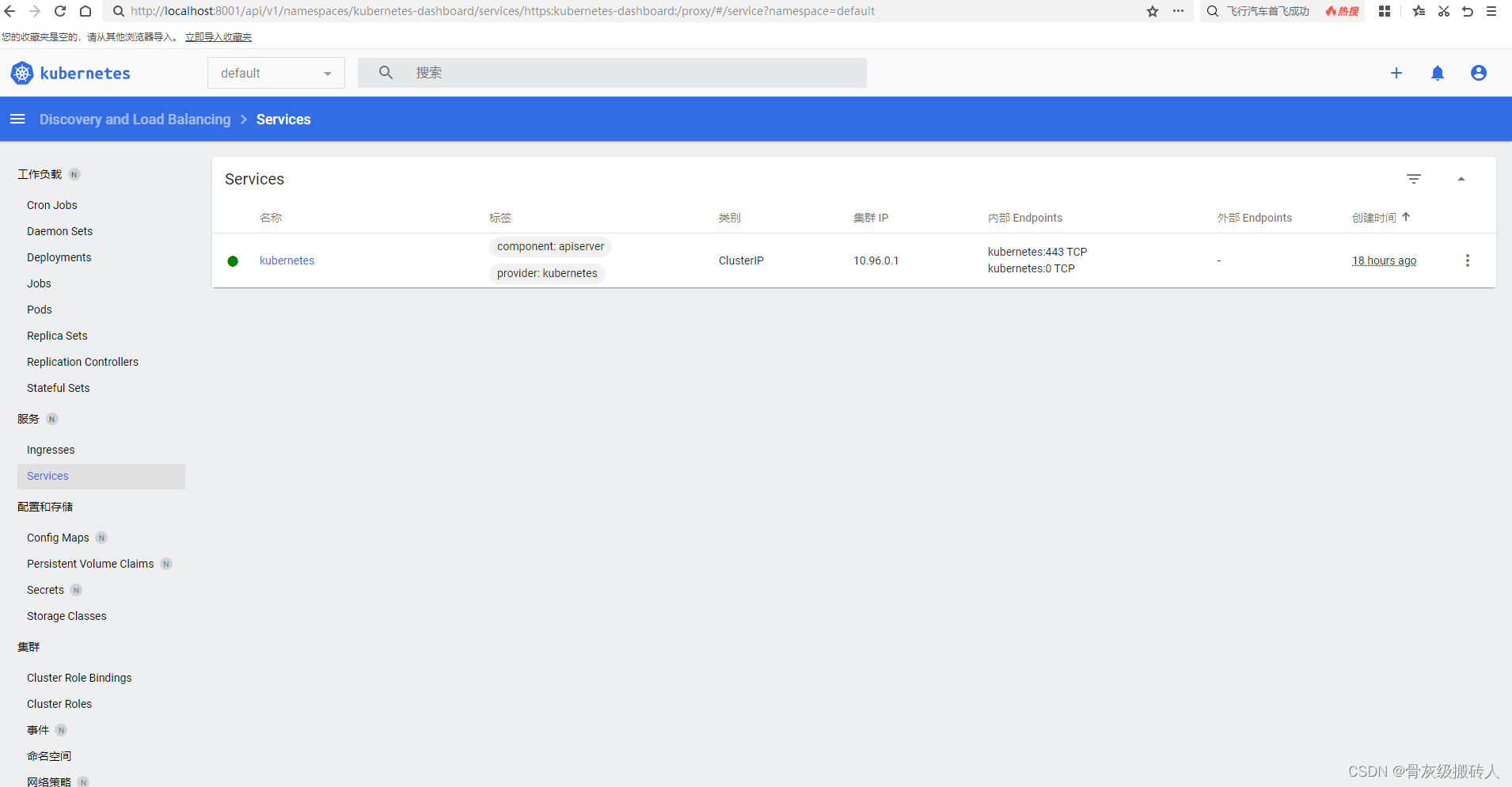
Task: Open the browser hamburger menu
Action: [x=1491, y=11]
